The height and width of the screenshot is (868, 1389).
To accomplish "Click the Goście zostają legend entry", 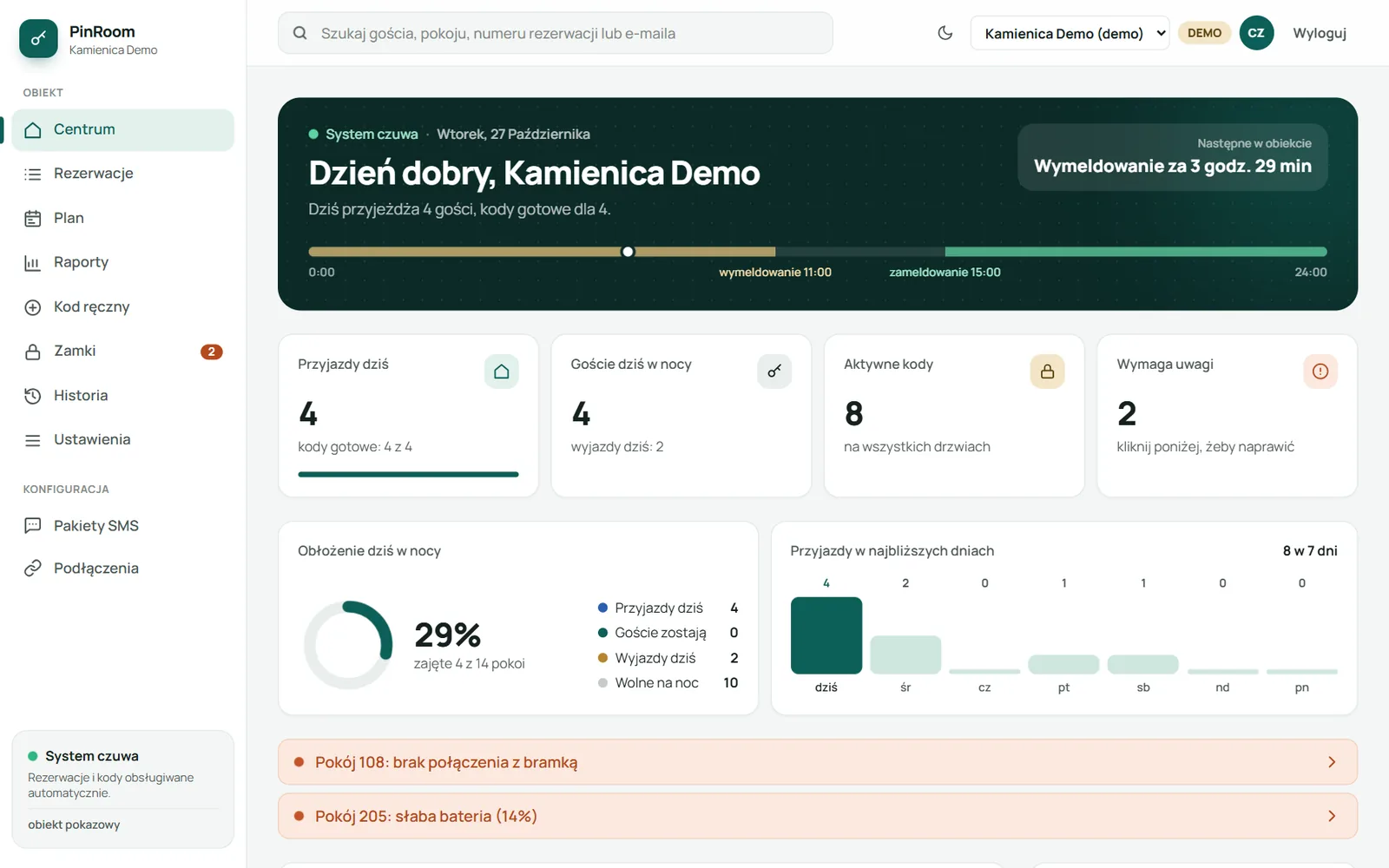I will click(x=668, y=633).
